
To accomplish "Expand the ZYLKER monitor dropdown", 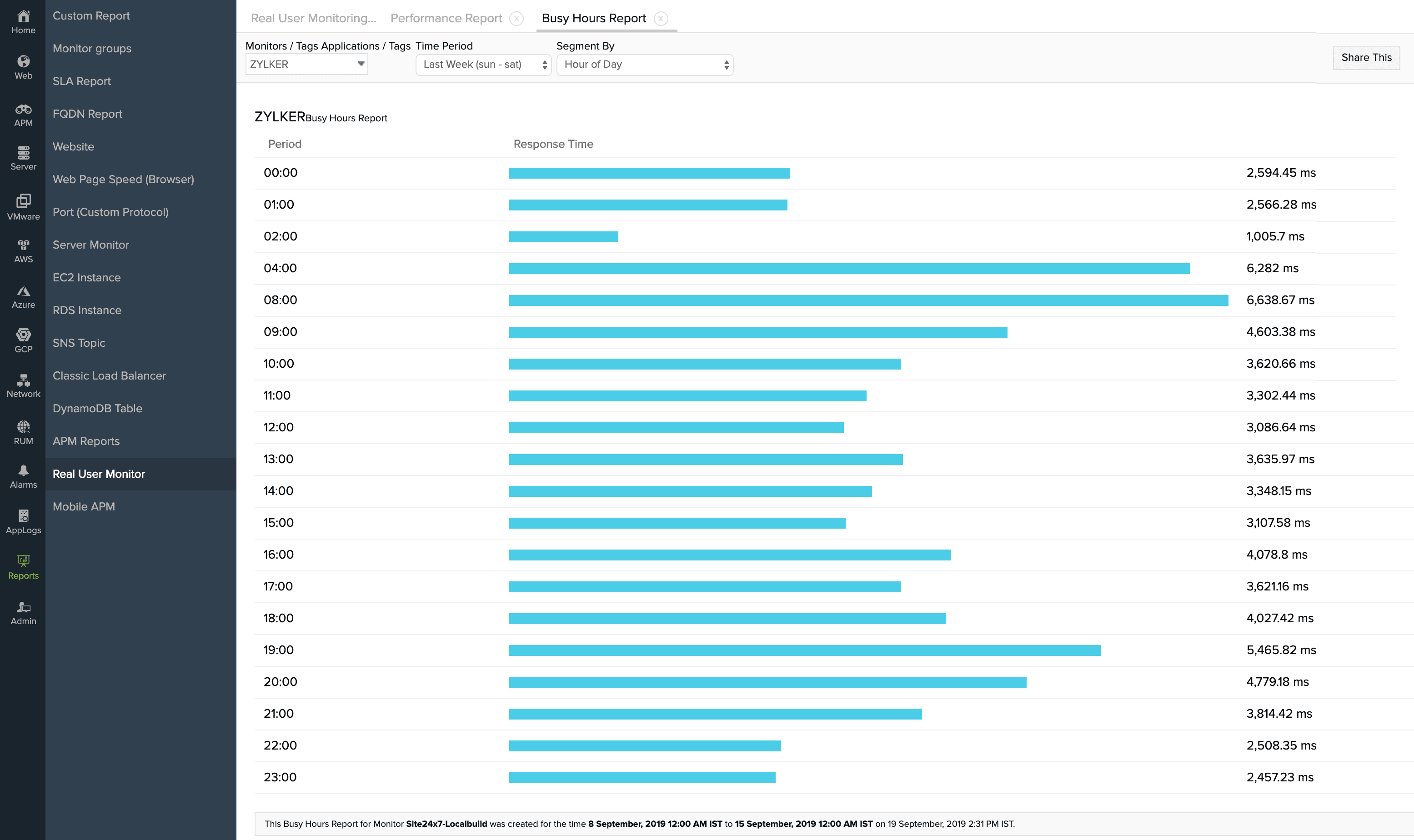I will 306,65.
